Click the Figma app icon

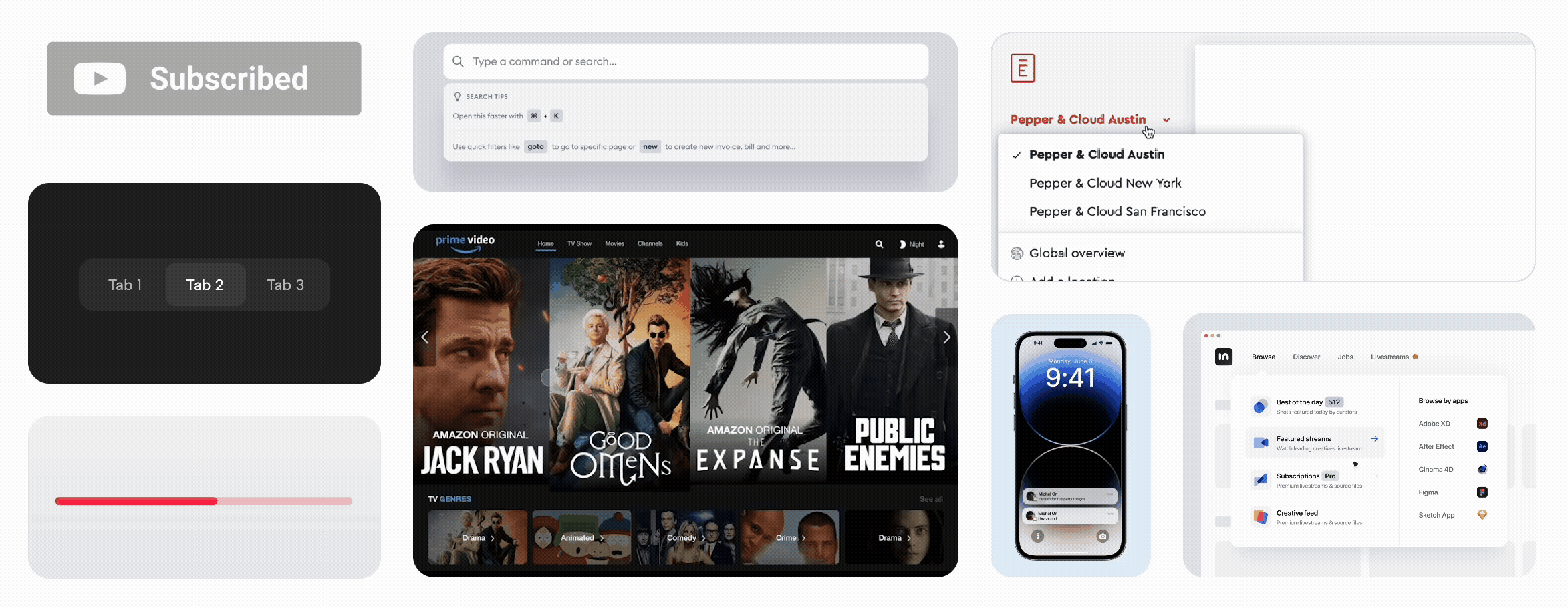point(1482,492)
